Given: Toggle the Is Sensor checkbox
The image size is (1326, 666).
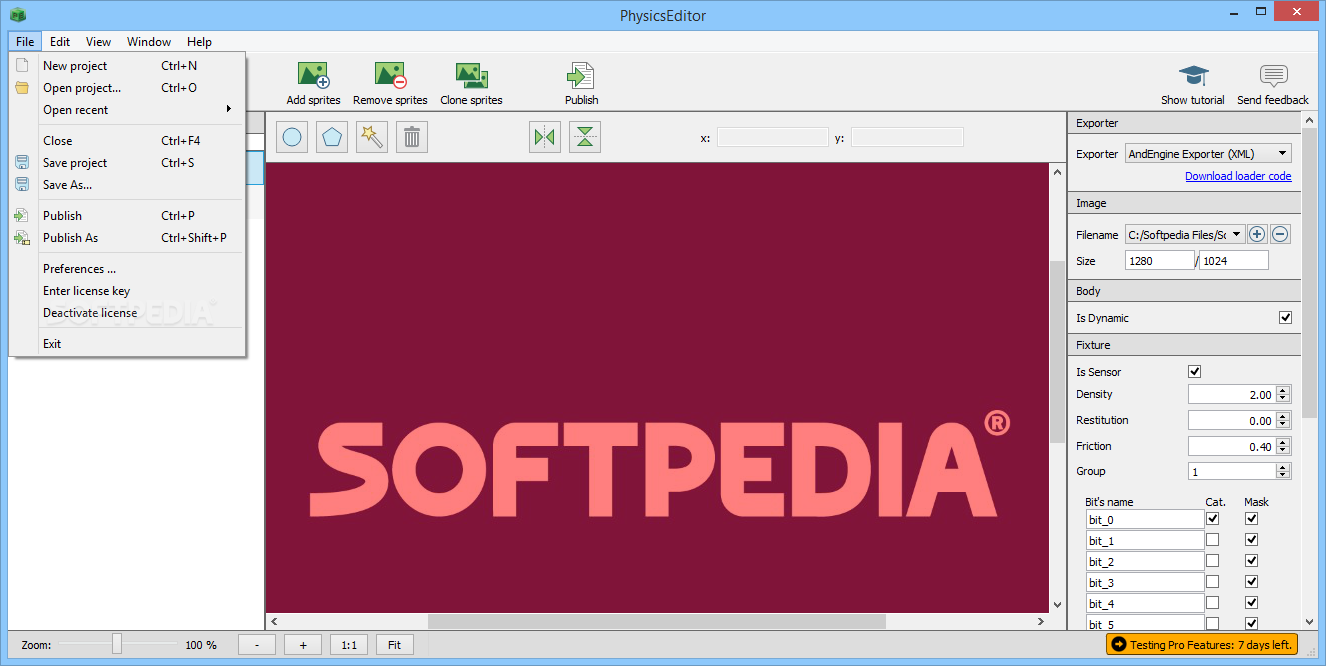Looking at the screenshot, I should 1194,372.
